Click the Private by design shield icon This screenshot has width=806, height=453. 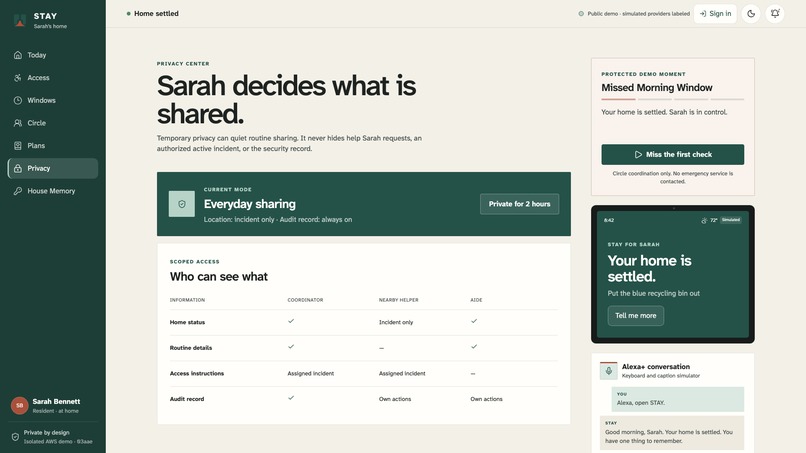(x=15, y=437)
